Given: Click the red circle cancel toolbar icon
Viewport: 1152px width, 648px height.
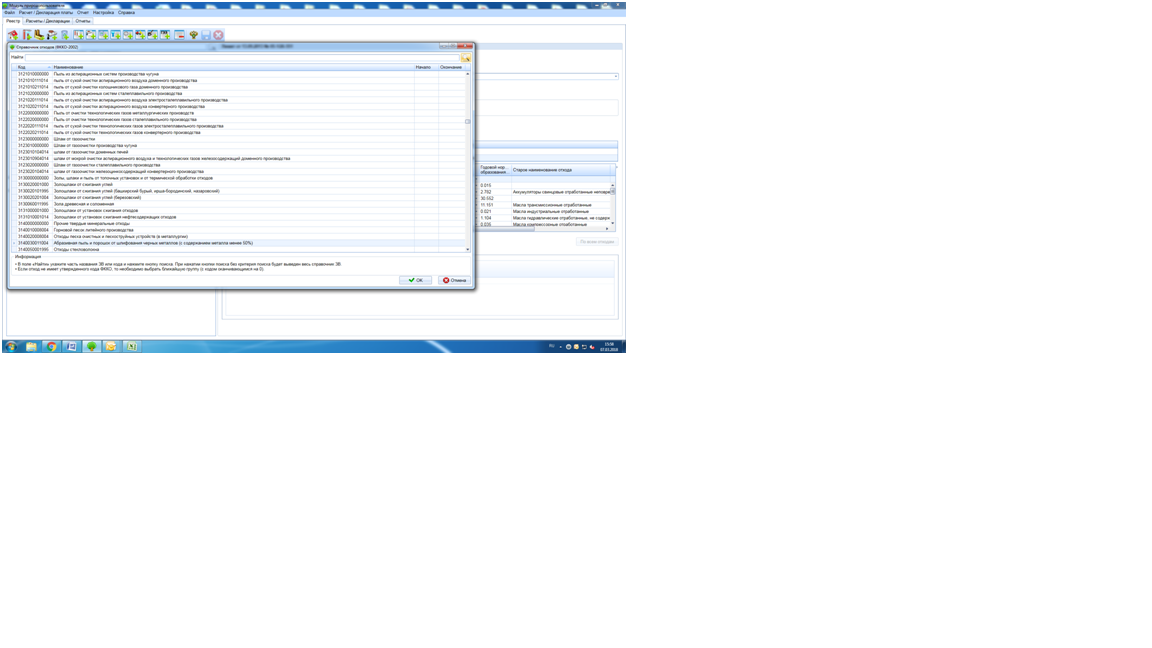Looking at the screenshot, I should coord(218,35).
